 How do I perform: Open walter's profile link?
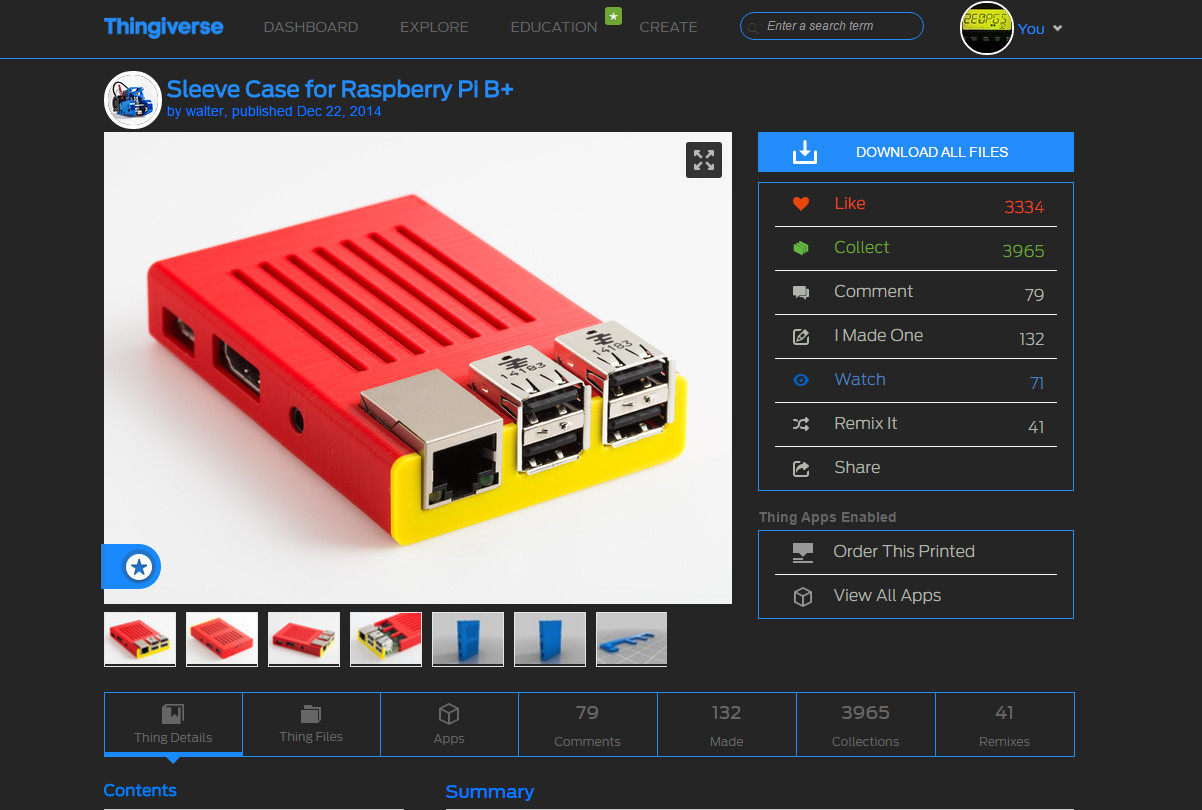pos(202,111)
